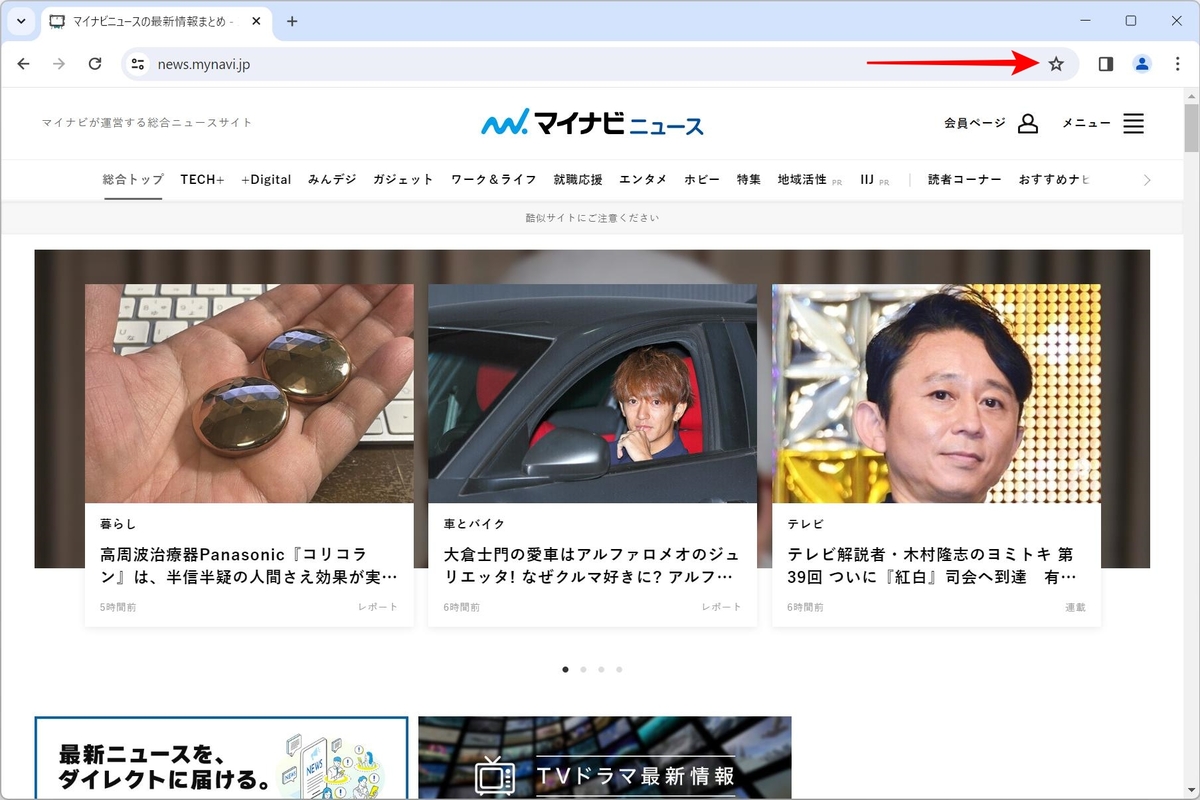
Task: Read the 大倉士門の愛車 headline
Action: click(x=592, y=565)
